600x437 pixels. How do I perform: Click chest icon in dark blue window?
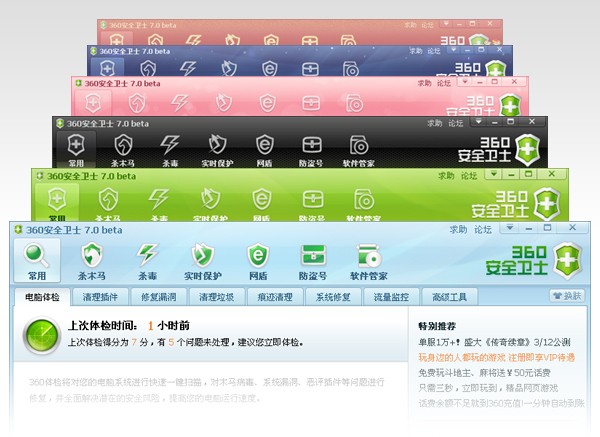tap(310, 69)
